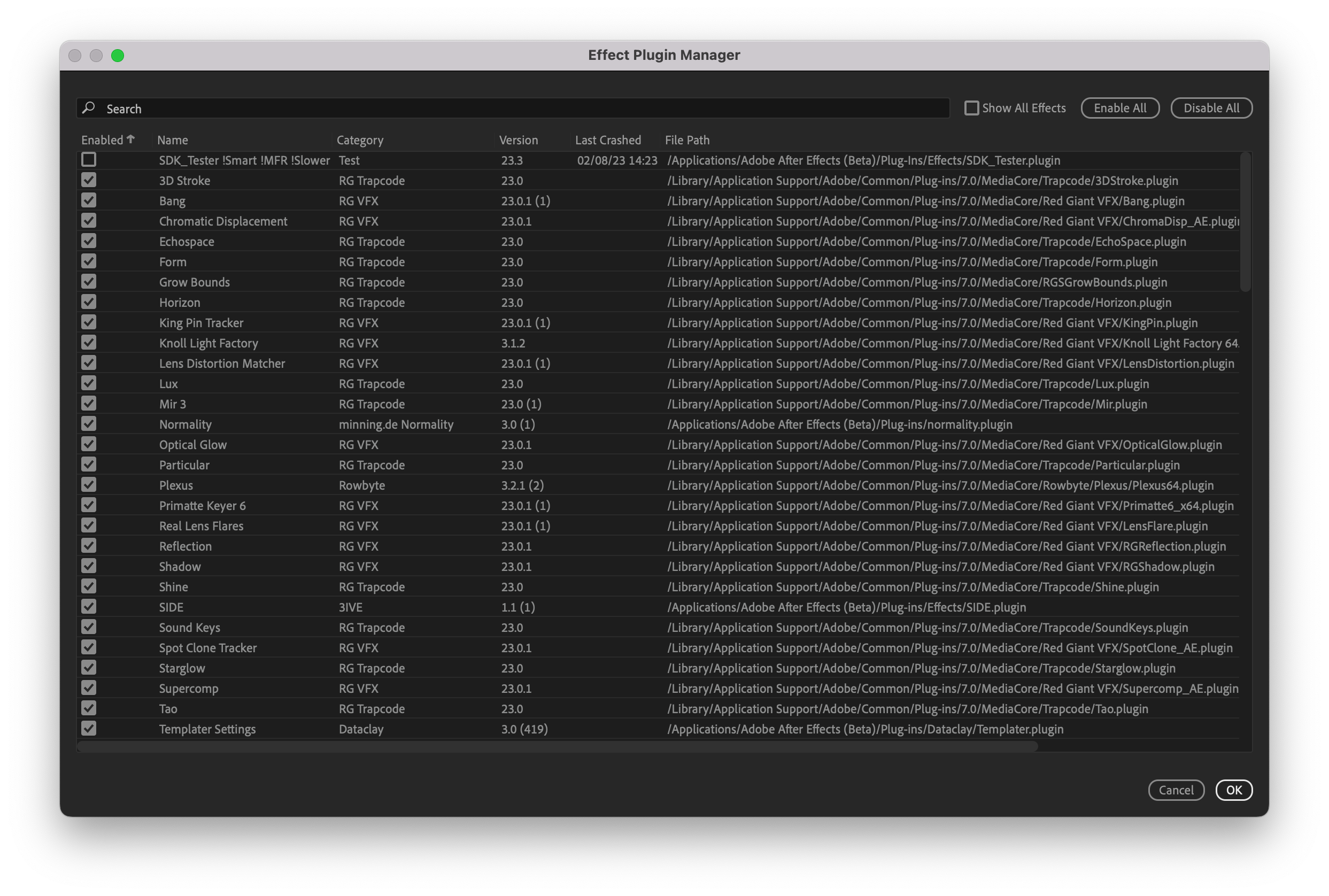The height and width of the screenshot is (896, 1329).
Task: Uncheck the Plexus plugin
Action: (89, 484)
